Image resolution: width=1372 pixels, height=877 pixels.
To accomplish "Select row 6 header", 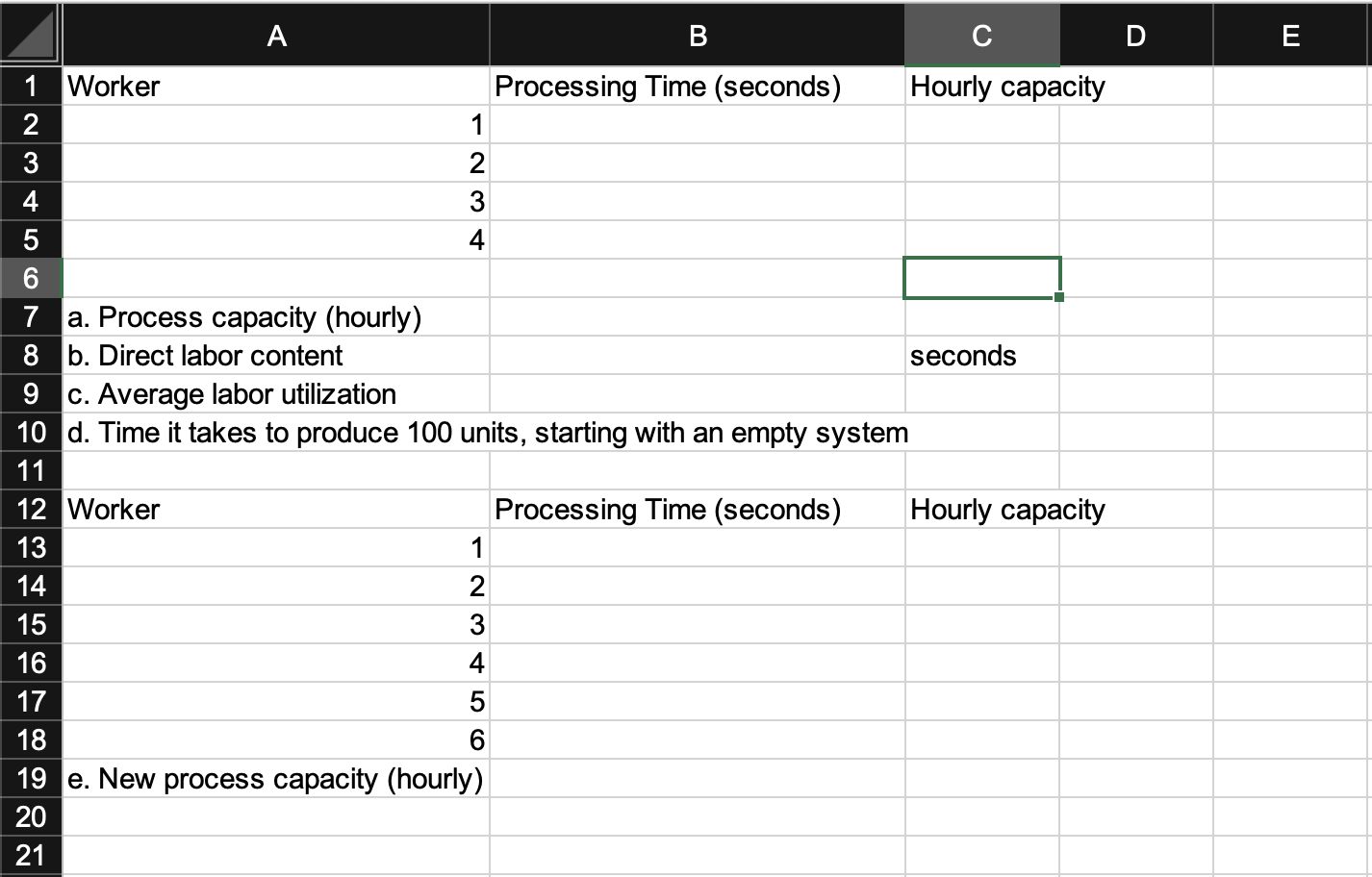I will pos(30,278).
